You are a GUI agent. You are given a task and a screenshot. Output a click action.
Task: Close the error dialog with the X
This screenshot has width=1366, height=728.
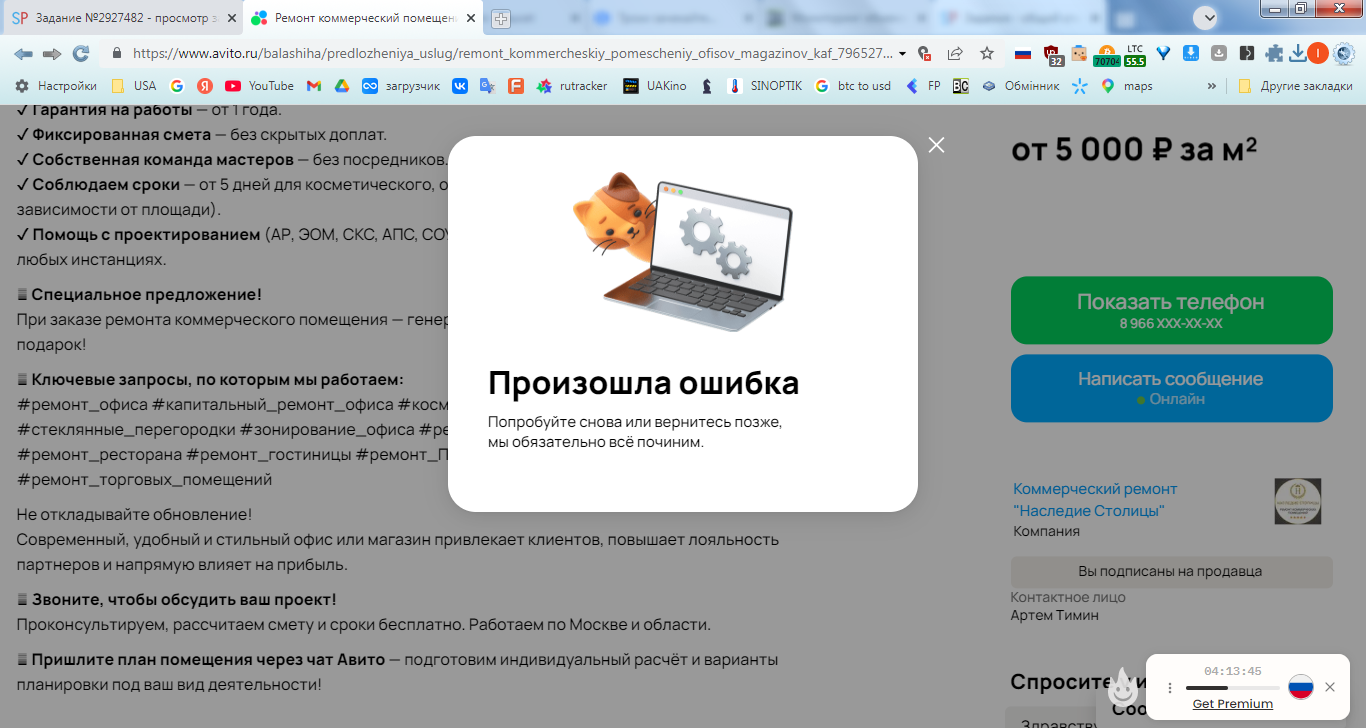tap(936, 145)
